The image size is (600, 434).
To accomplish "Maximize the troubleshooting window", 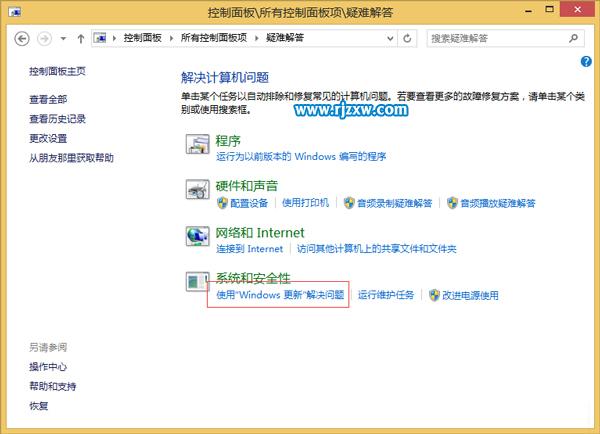I will (549, 9).
